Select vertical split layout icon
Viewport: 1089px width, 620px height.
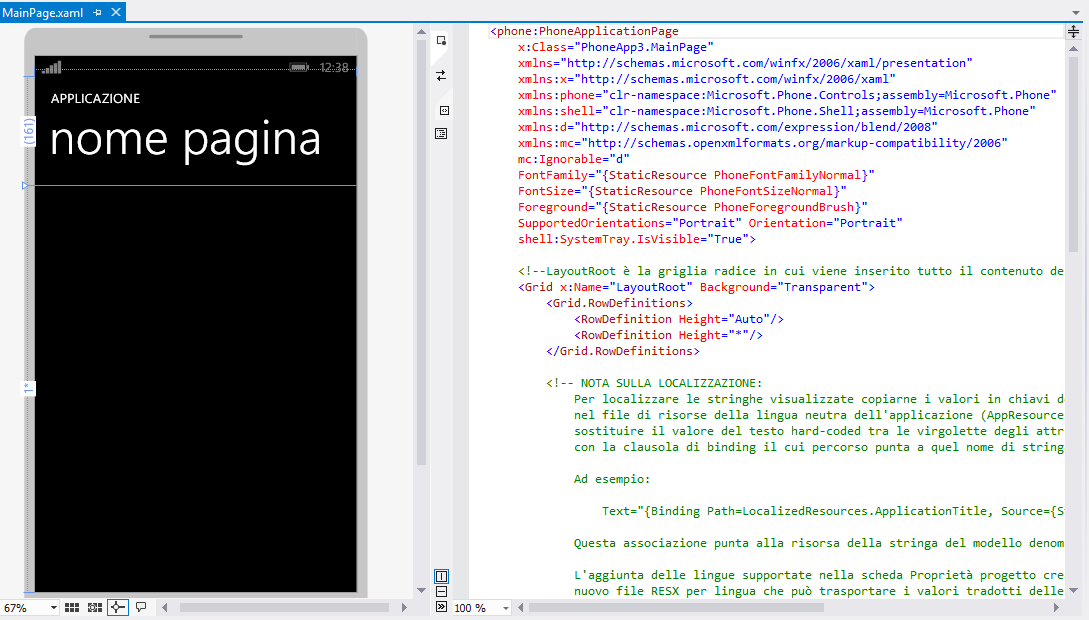coord(441,576)
